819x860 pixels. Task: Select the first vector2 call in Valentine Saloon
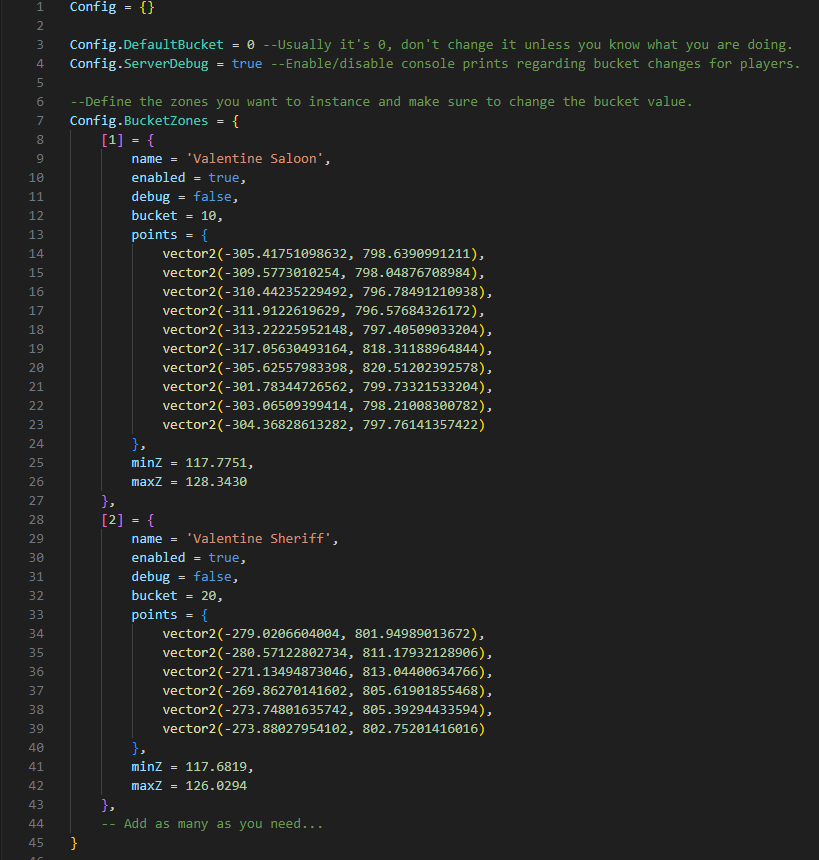point(320,253)
